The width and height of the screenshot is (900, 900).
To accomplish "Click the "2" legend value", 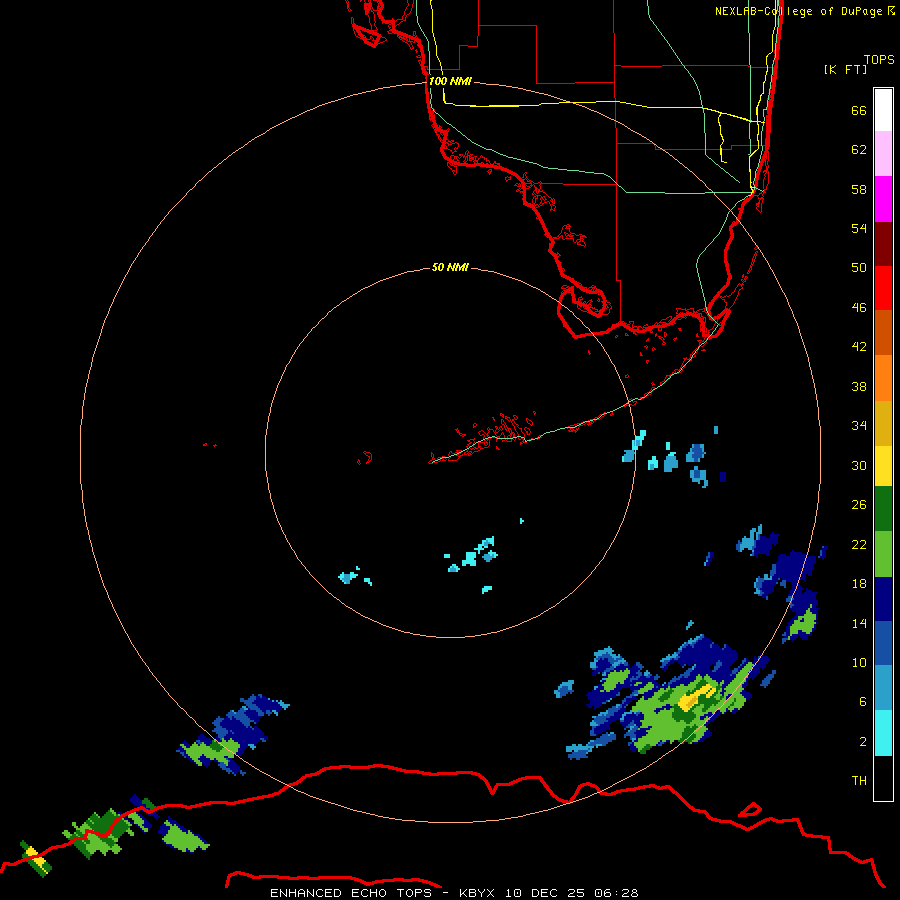I will 863,742.
